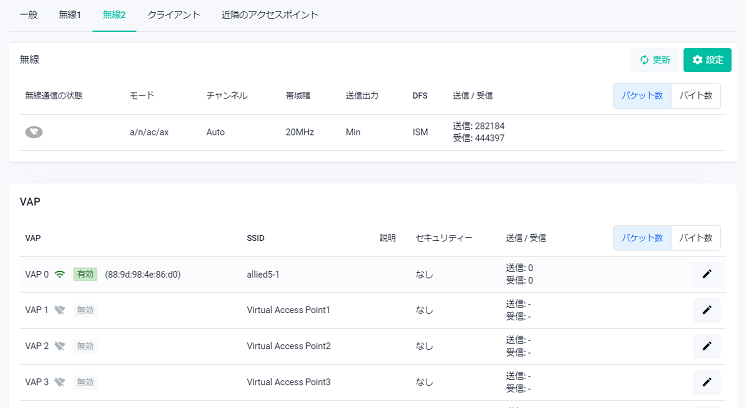746x408 pixels.
Task: Click the 更新 refresh button
Action: [x=655, y=60]
